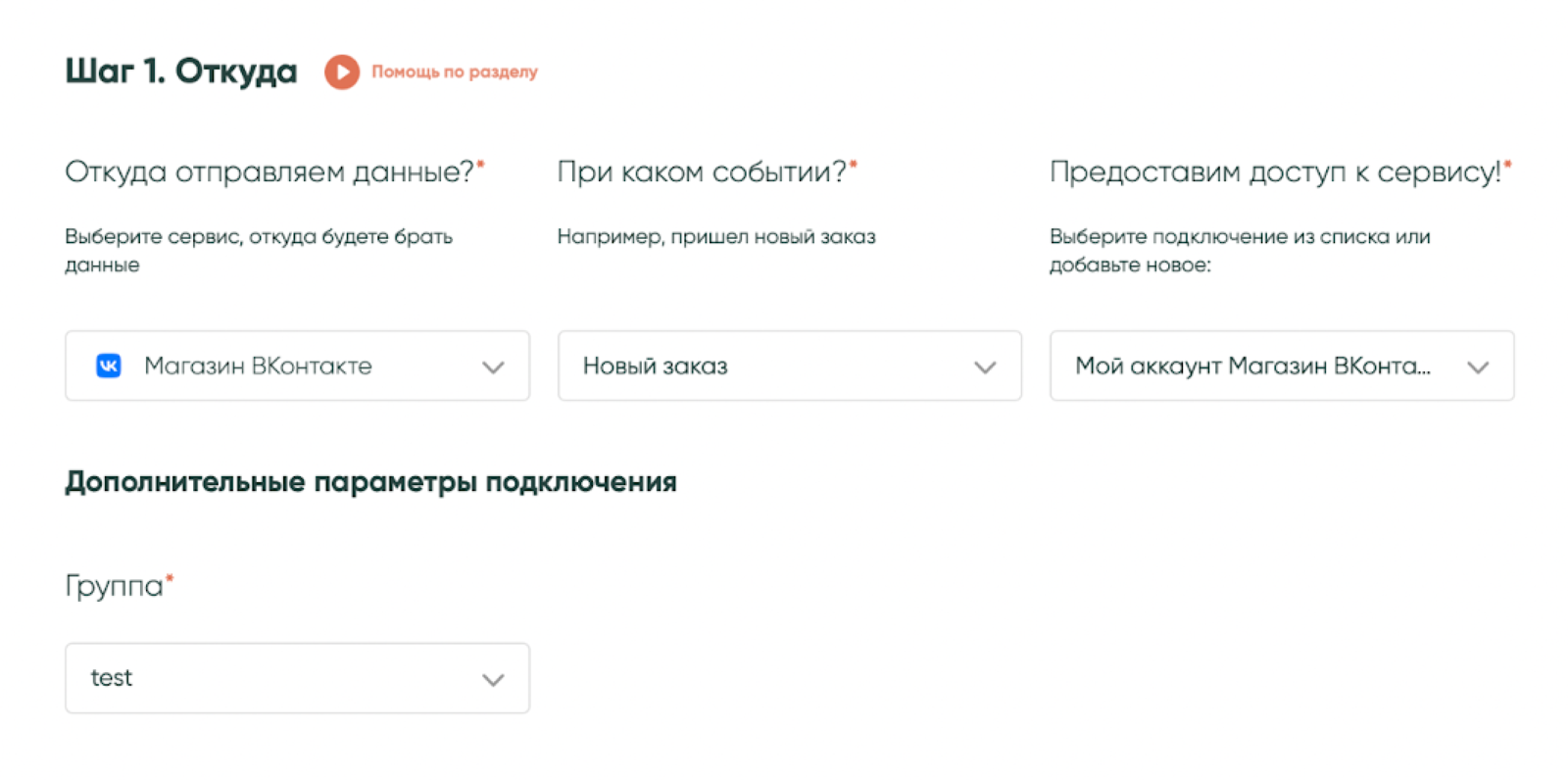Click the chevron arrow of the Новый заказ dropdown
Screen dimensions: 1568x780
coord(985,366)
